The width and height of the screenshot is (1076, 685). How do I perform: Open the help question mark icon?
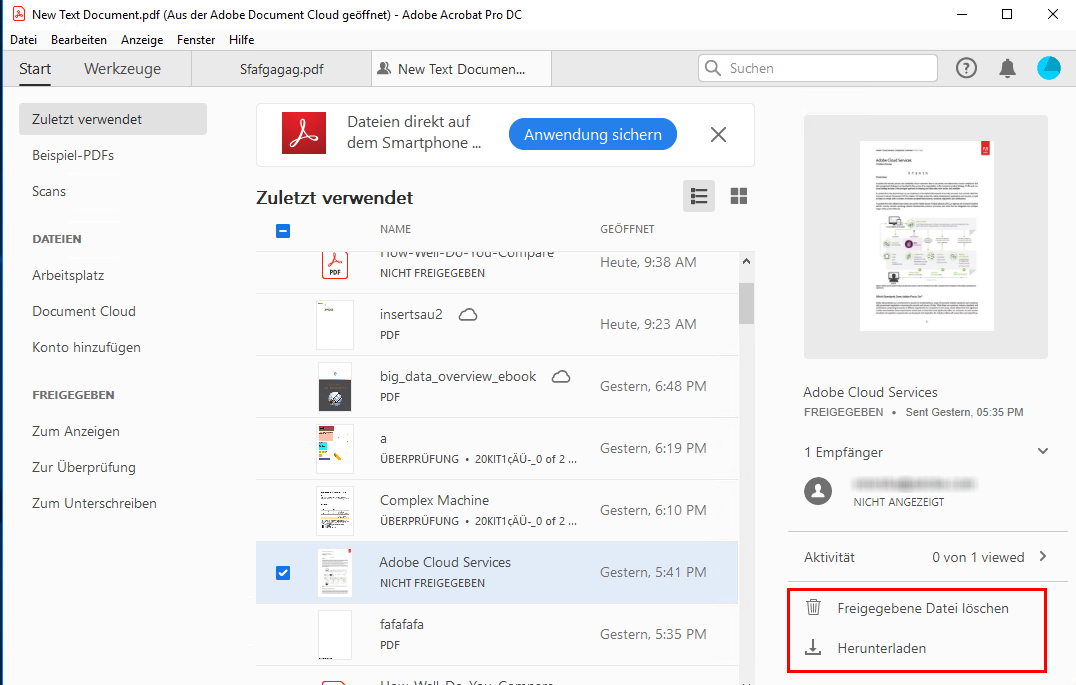click(966, 68)
